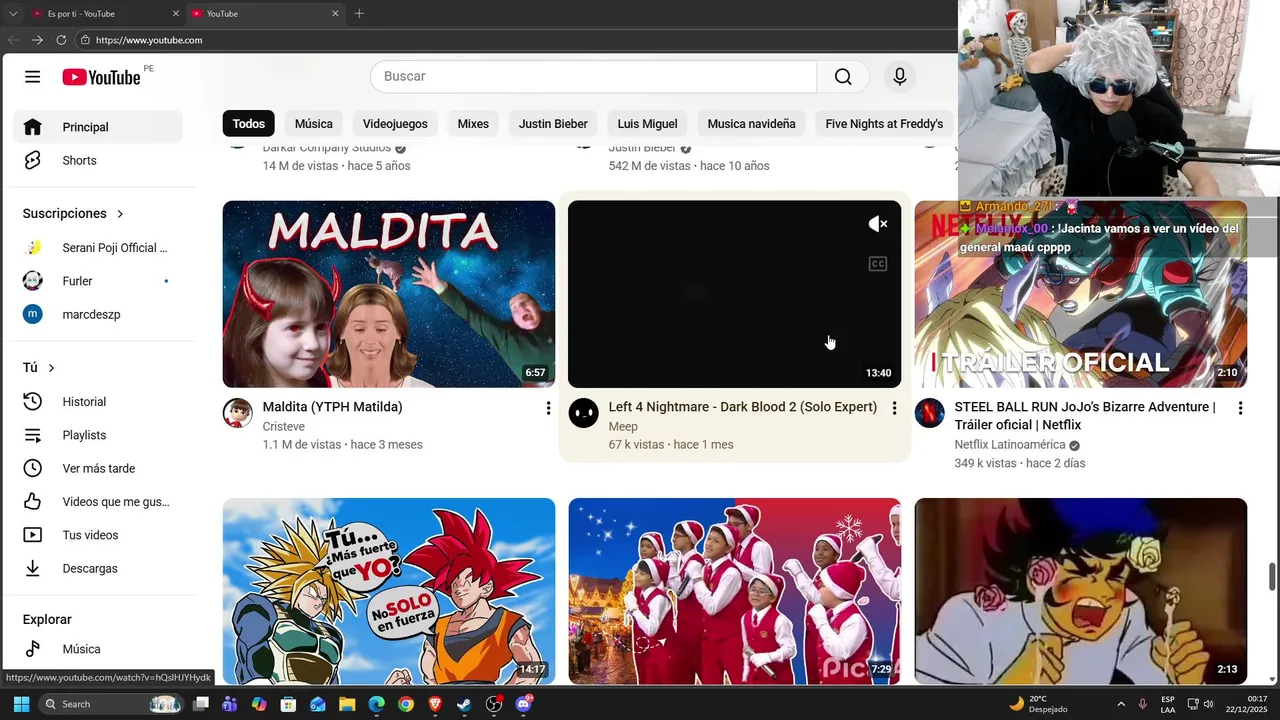Open Brave browser from taskbar

coord(435,704)
